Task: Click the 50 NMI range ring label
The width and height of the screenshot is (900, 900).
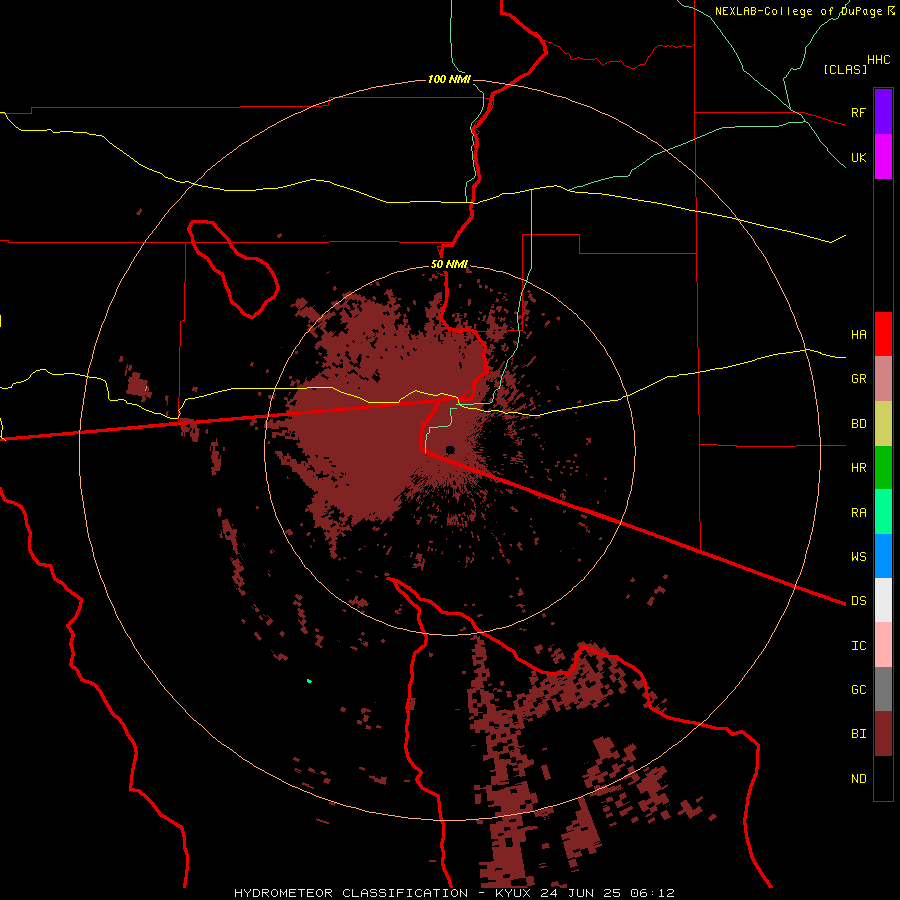Action: point(449,265)
